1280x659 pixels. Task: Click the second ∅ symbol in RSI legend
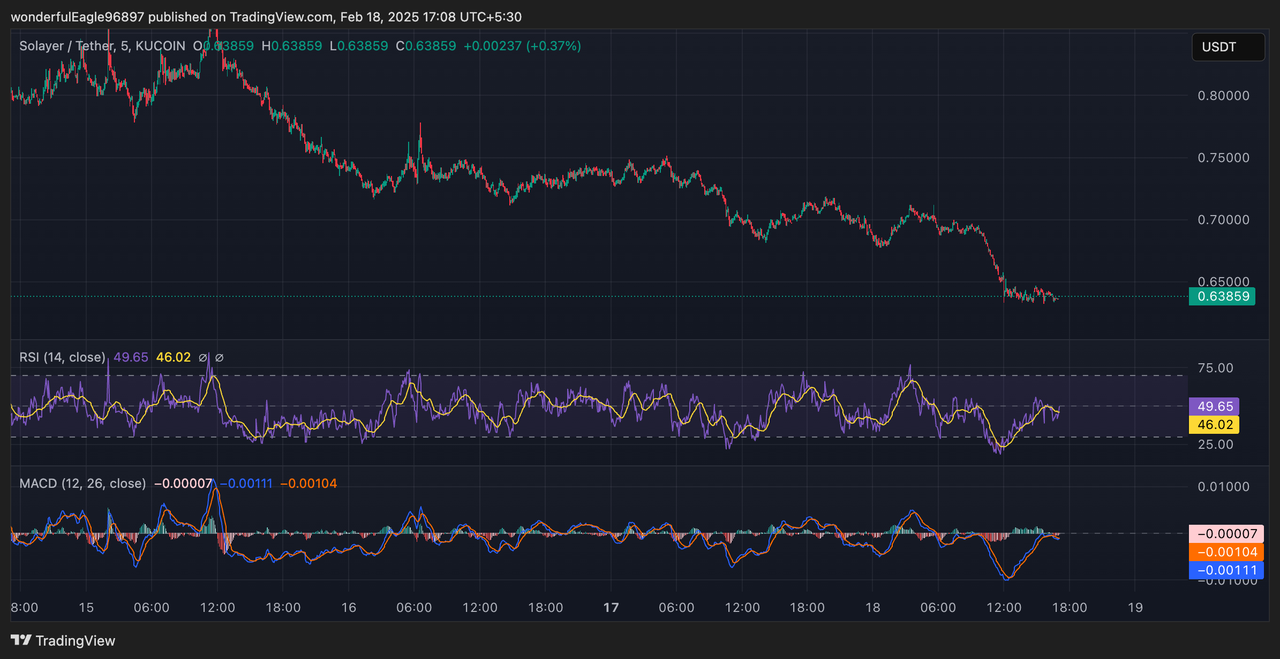[219, 357]
